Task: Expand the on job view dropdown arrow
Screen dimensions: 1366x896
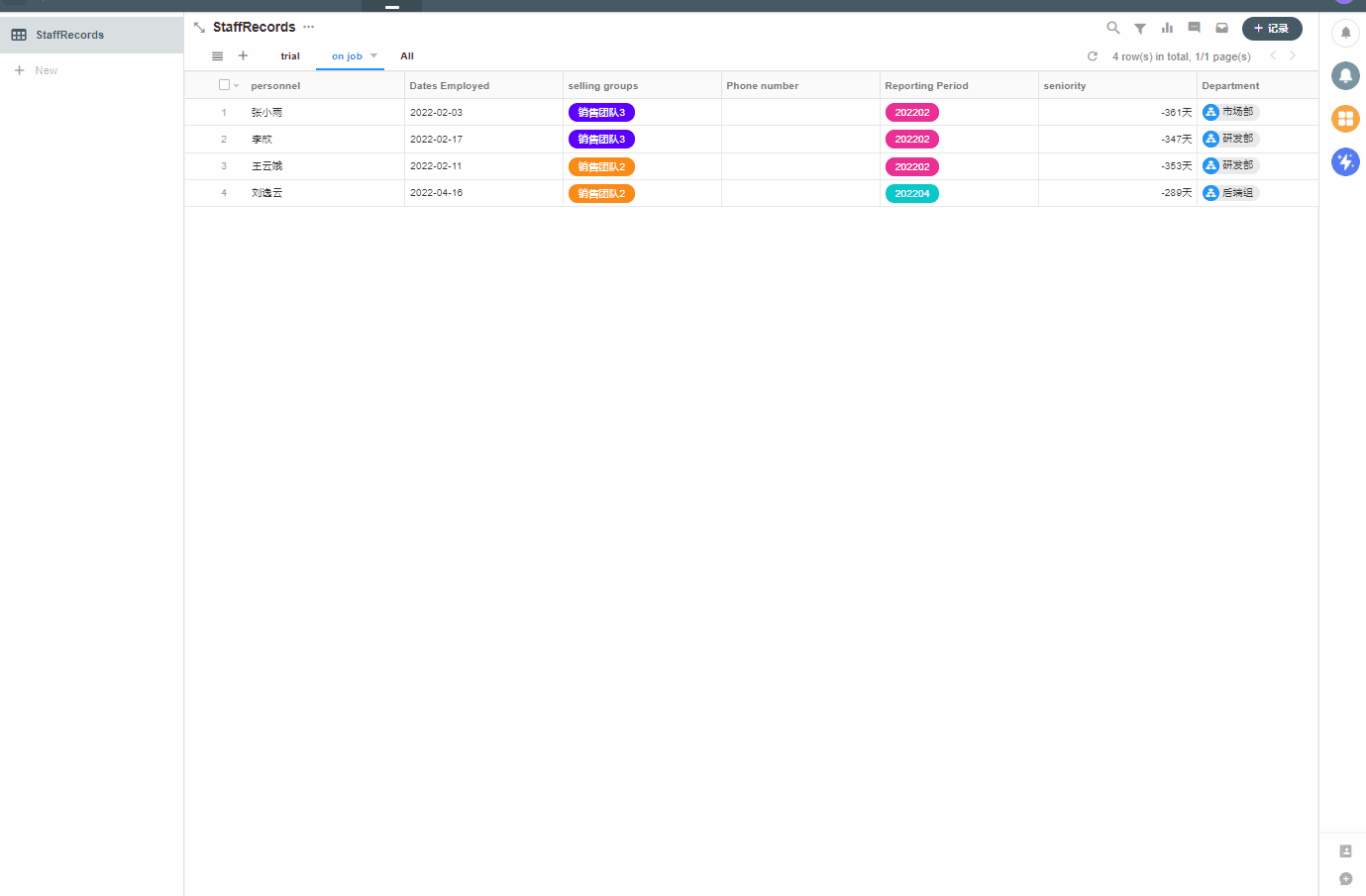Action: 373,55
